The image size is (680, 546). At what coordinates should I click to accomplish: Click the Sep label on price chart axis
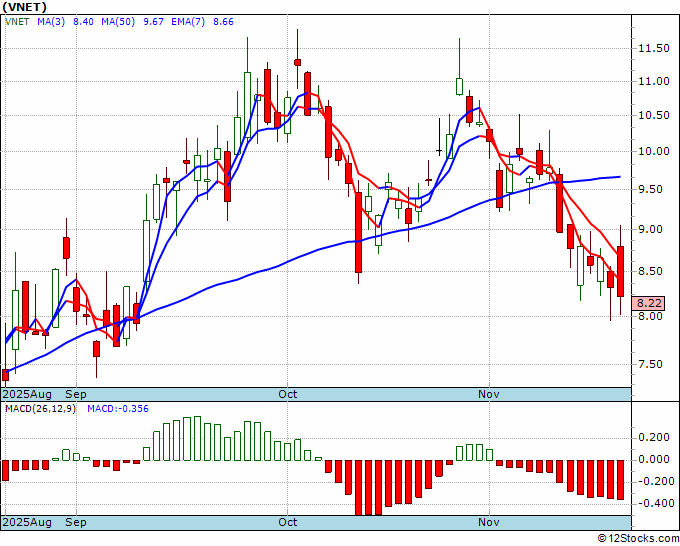click(76, 394)
